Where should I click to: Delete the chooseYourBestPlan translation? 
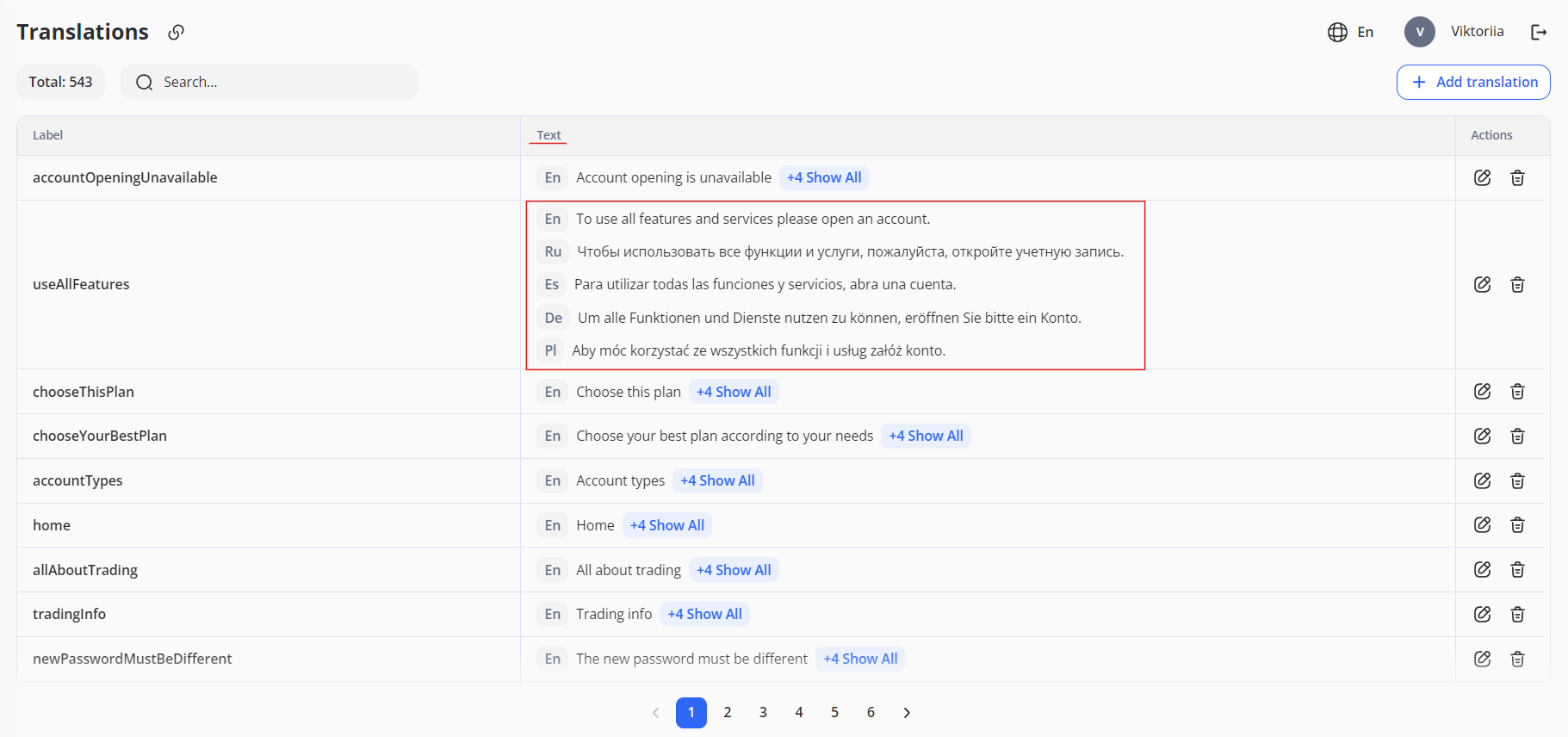coord(1517,436)
